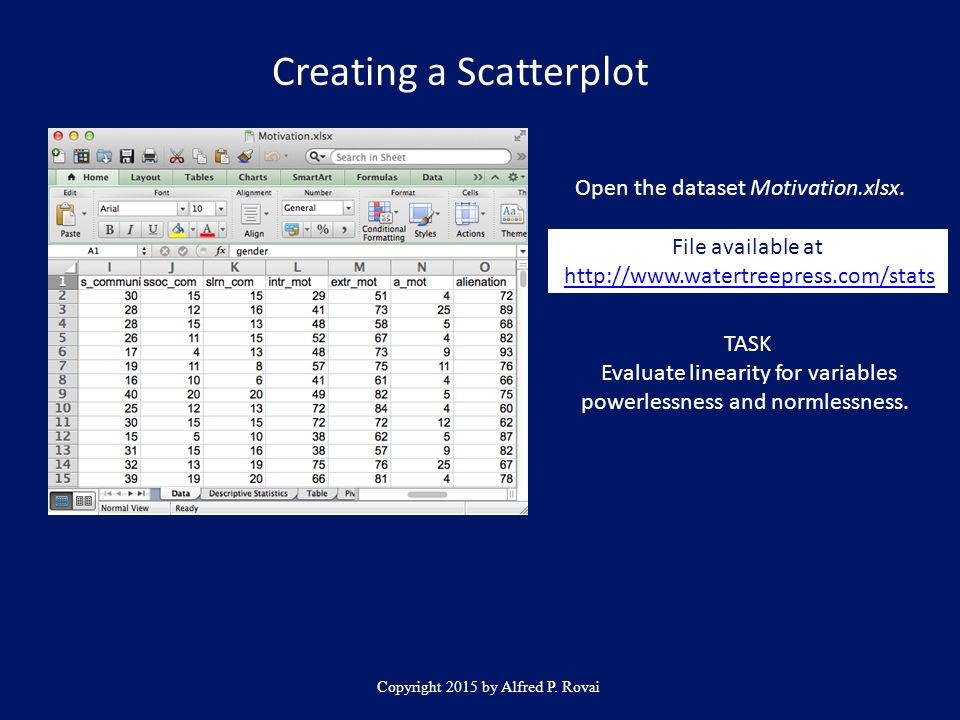
Task: Click the horizontal scrollbar thumb
Action: coord(427,495)
